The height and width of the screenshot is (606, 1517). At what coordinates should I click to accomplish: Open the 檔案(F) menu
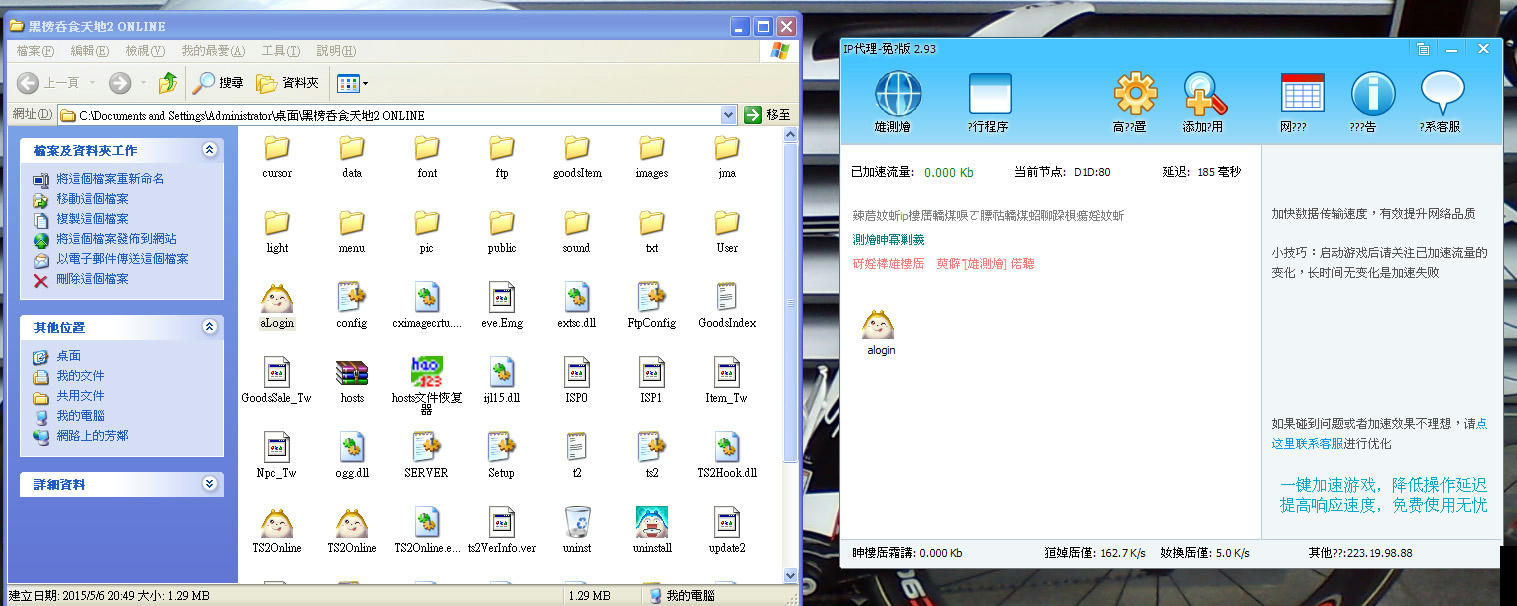pos(35,51)
